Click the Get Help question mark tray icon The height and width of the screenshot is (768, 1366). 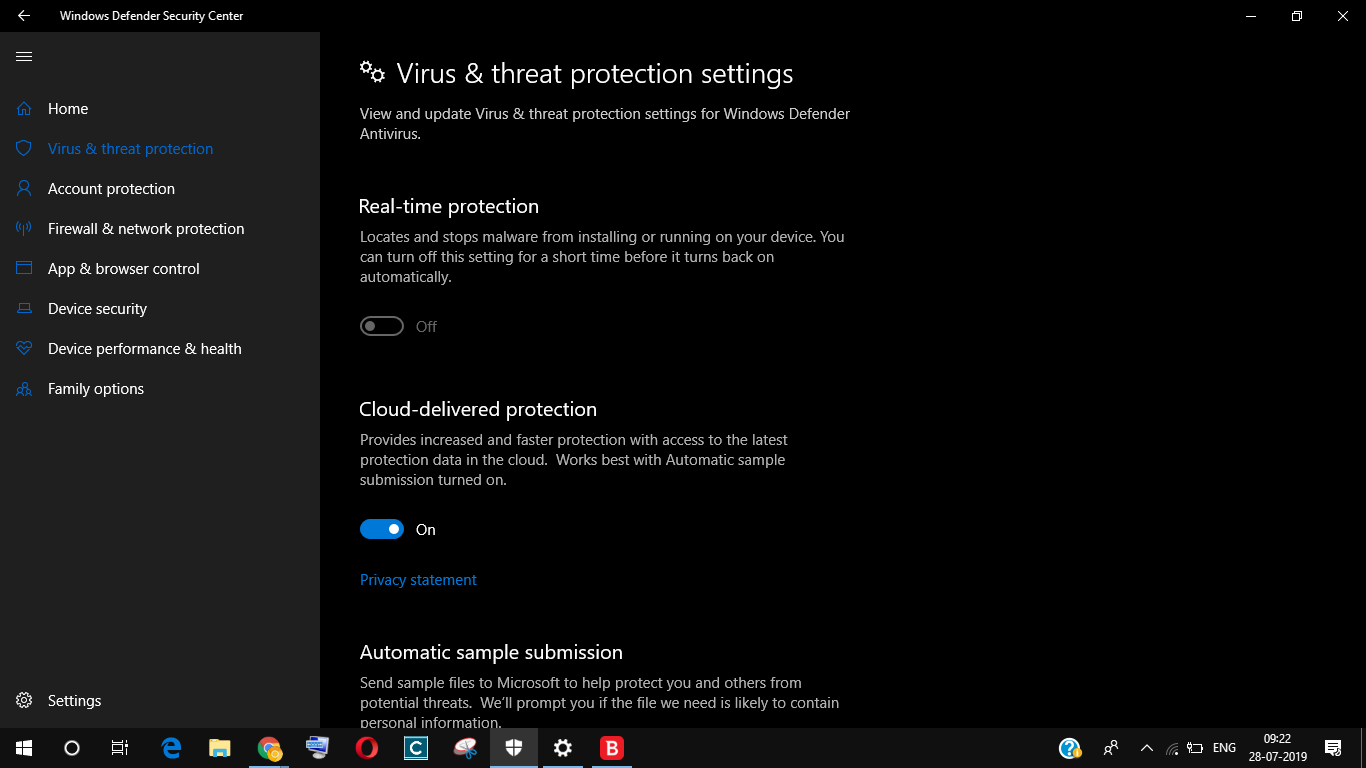1070,748
